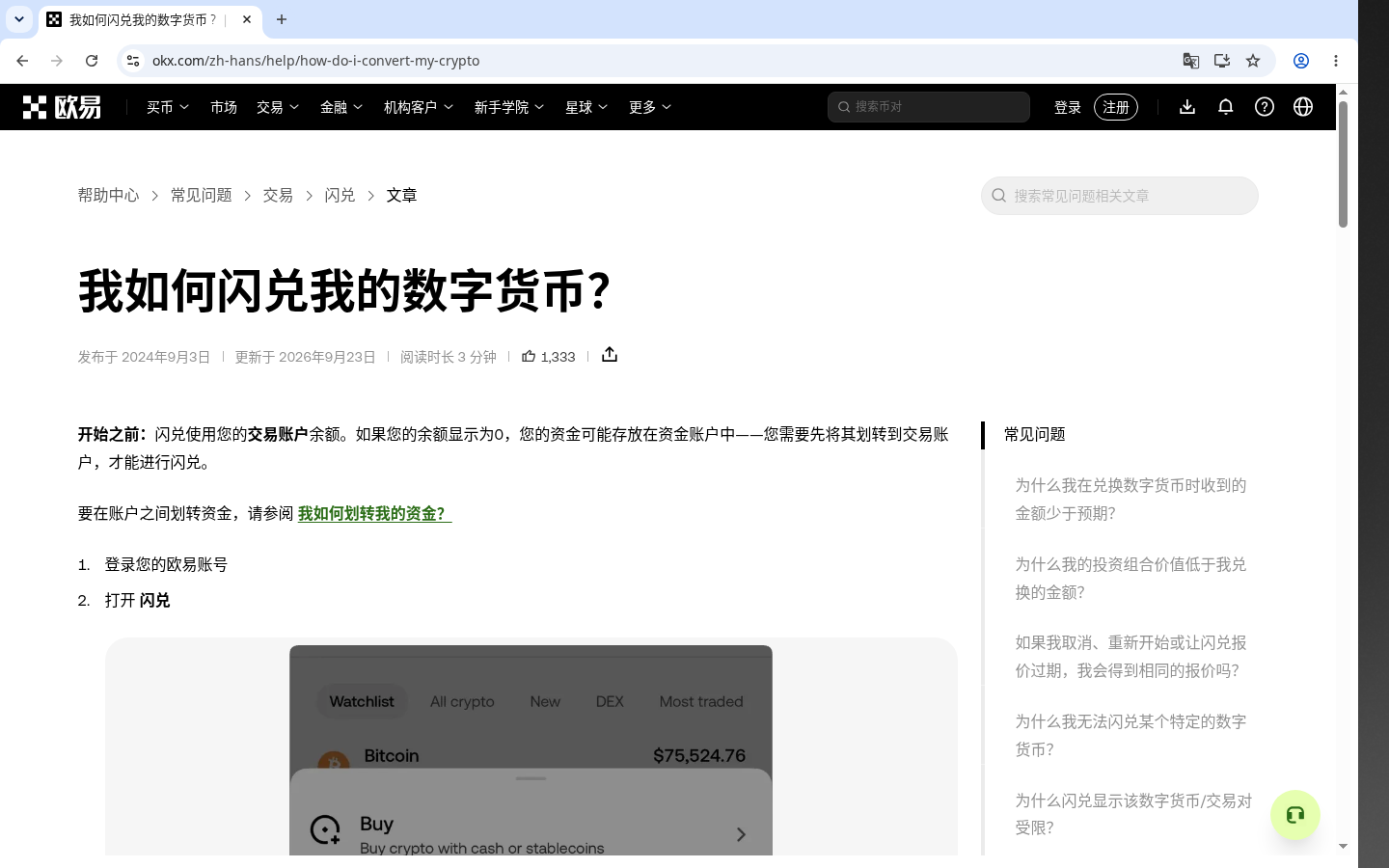Open the 市场 menu item
Viewport: 1389px width, 868px height.
click(x=224, y=107)
